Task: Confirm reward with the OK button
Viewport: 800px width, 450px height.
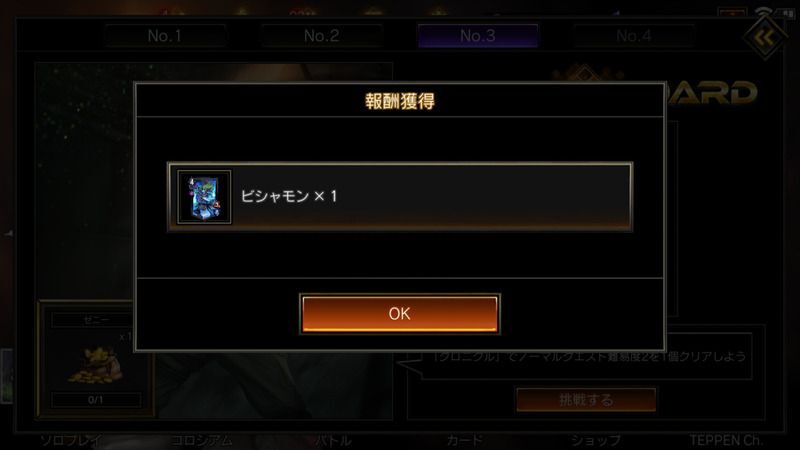Action: (399, 314)
